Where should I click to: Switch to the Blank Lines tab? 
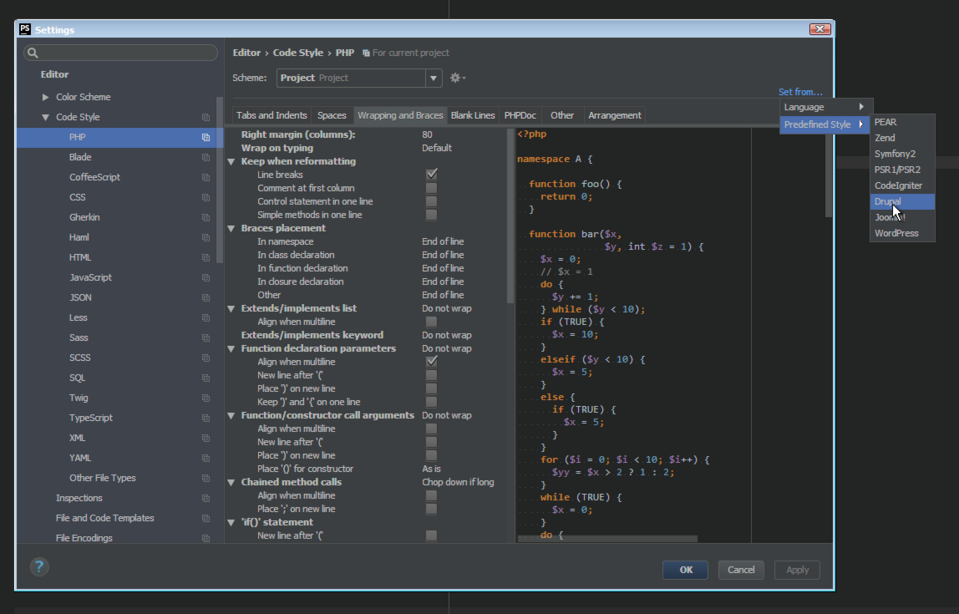472,116
